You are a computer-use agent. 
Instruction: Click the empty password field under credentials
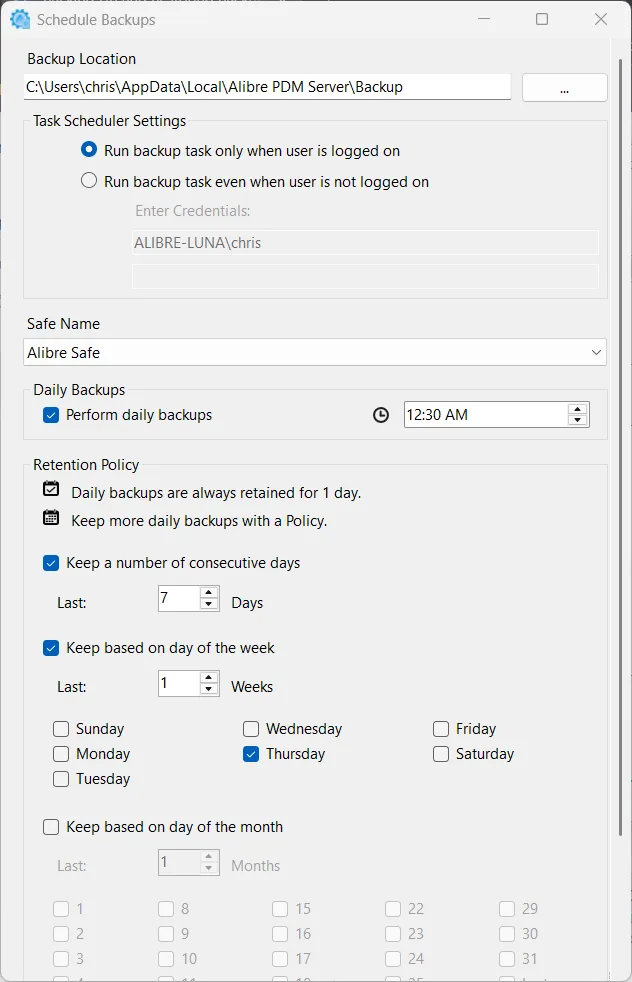365,276
